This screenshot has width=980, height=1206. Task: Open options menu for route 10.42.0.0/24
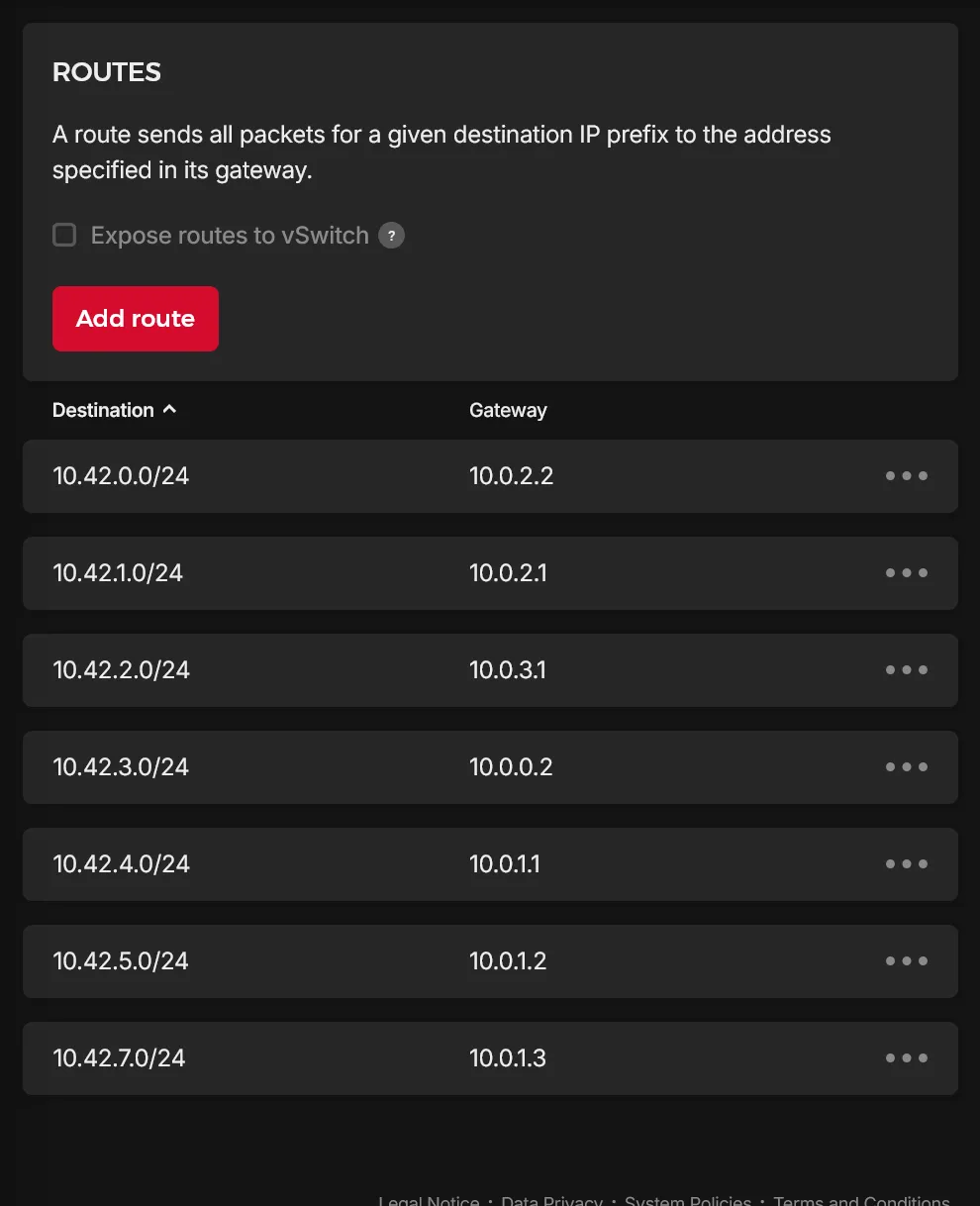[x=906, y=476]
